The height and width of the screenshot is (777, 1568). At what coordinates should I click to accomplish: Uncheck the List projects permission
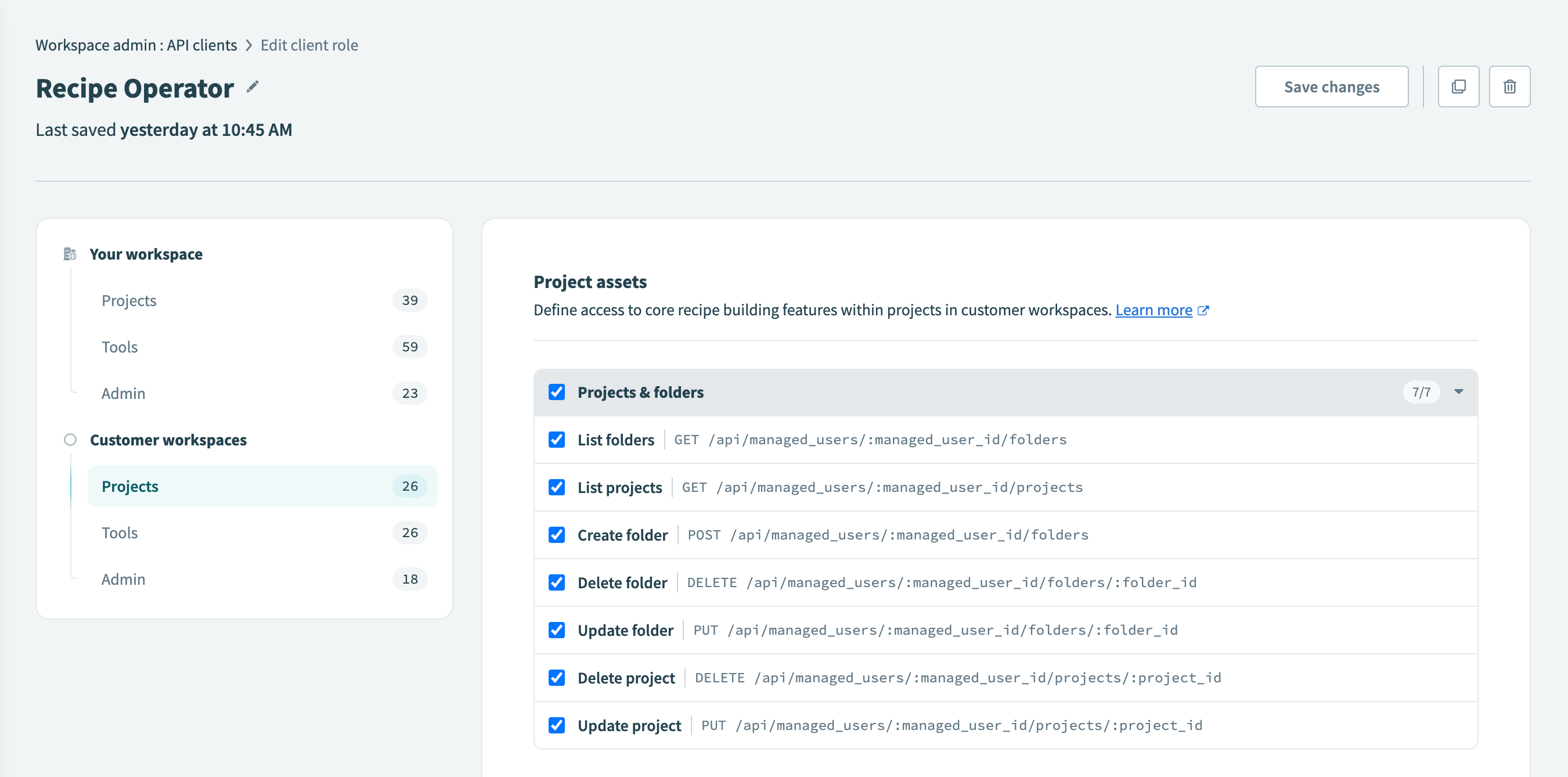[556, 487]
